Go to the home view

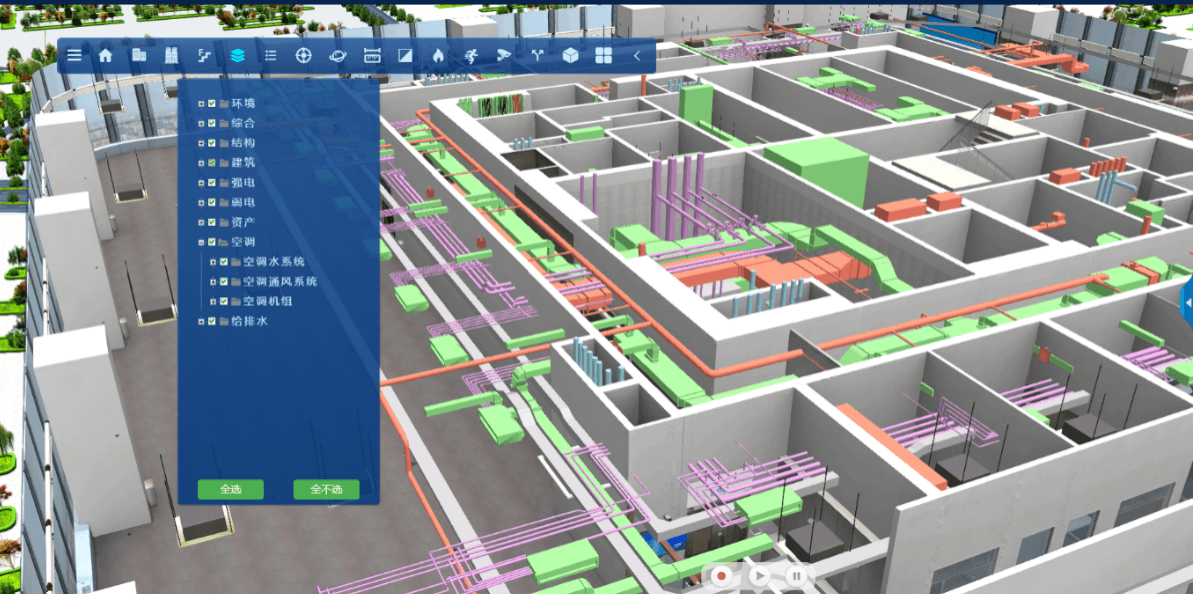coord(106,56)
